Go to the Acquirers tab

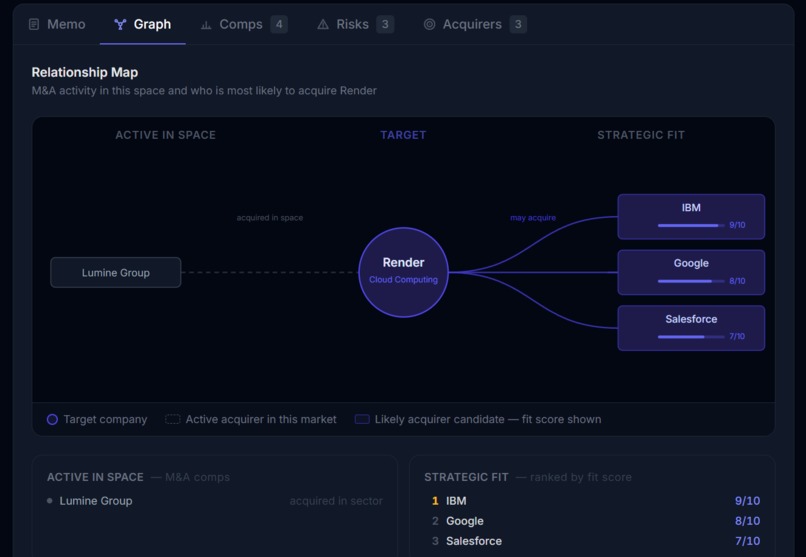point(475,24)
